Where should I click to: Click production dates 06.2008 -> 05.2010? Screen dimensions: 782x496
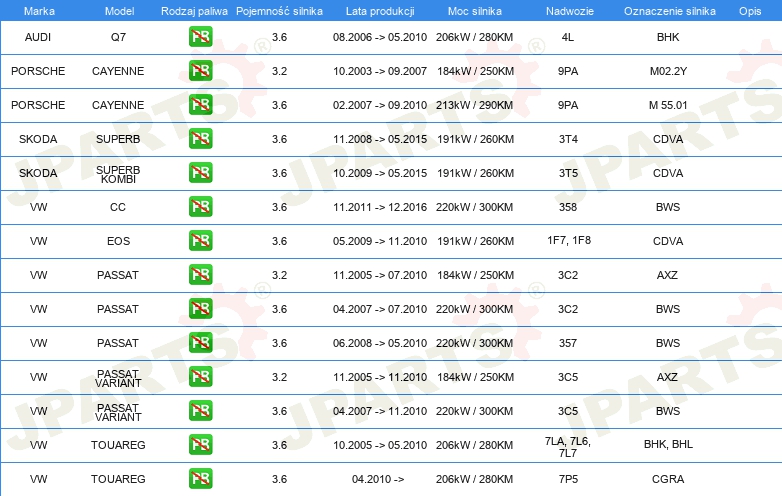tap(380, 343)
